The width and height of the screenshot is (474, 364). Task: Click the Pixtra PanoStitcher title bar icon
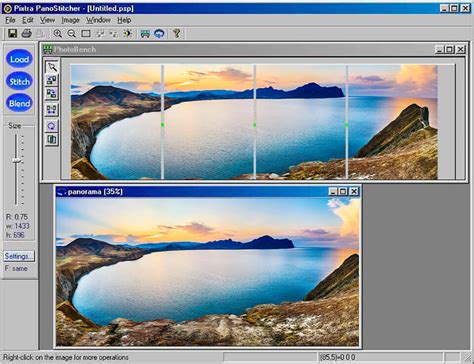(8, 8)
